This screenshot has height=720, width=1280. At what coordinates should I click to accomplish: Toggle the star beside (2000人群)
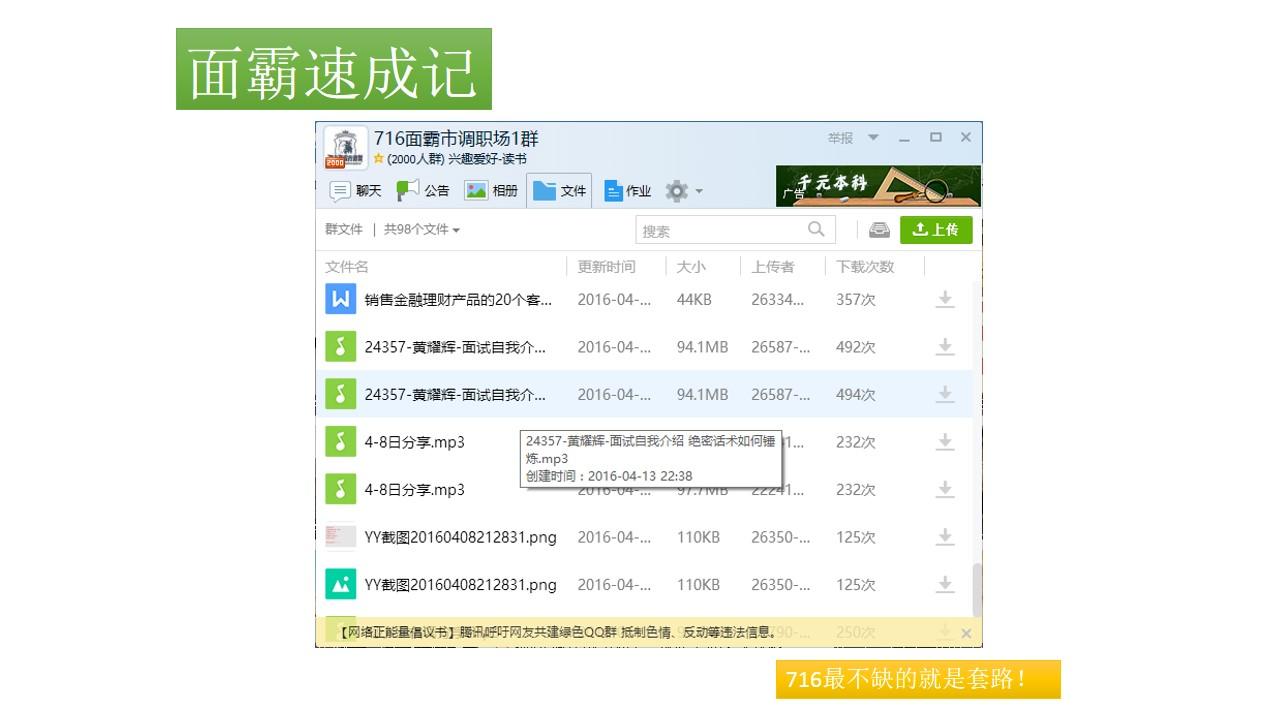point(376,158)
